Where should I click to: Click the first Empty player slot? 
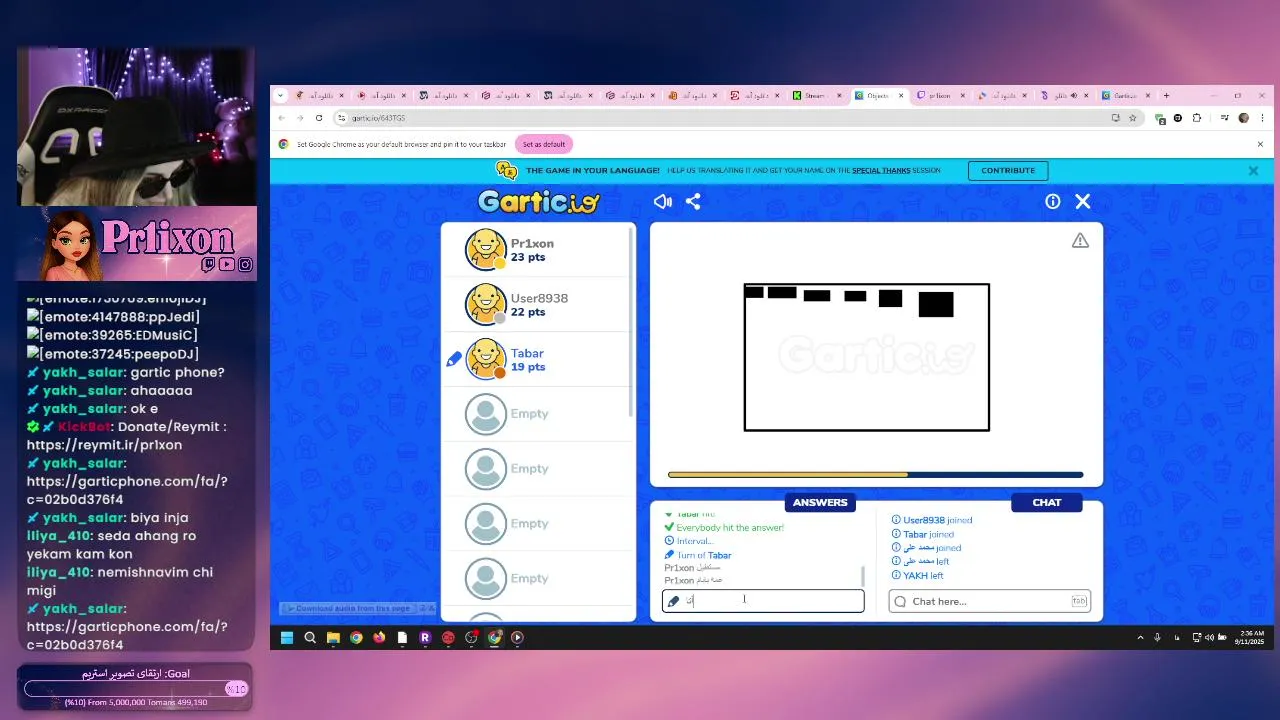click(538, 414)
